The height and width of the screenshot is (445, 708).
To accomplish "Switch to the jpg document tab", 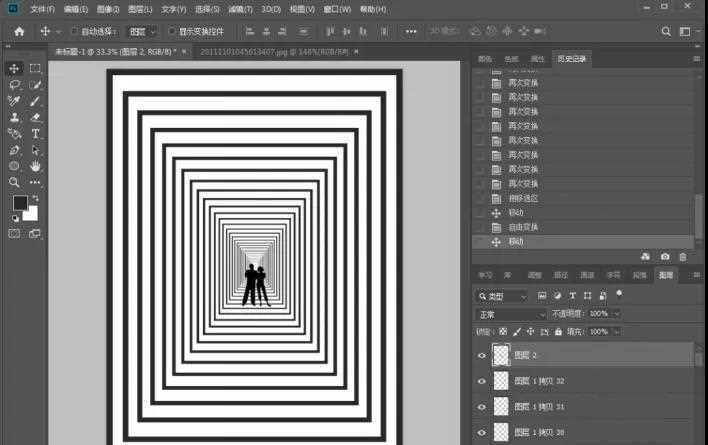I will 274,52.
